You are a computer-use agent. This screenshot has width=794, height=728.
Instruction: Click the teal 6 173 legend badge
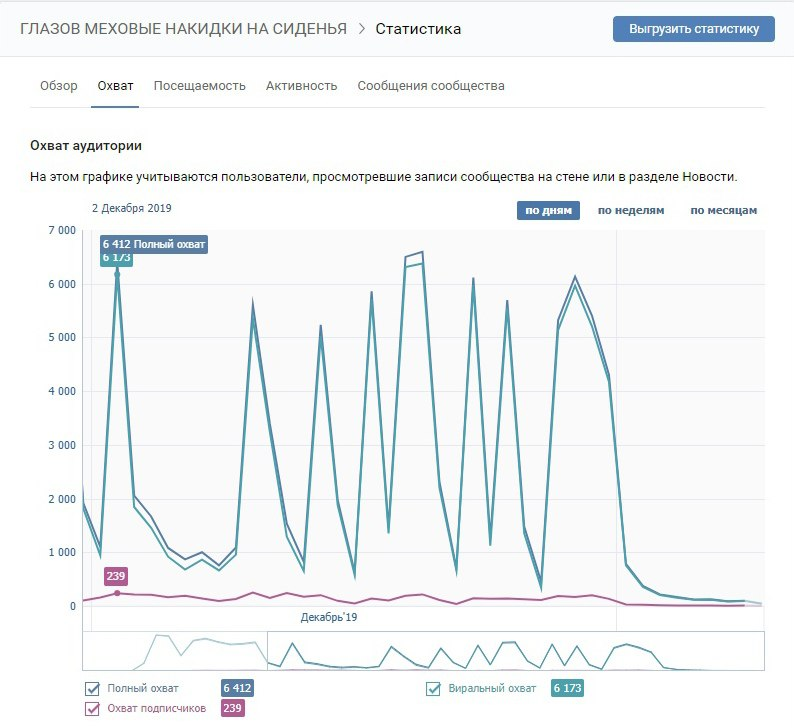(x=567, y=688)
